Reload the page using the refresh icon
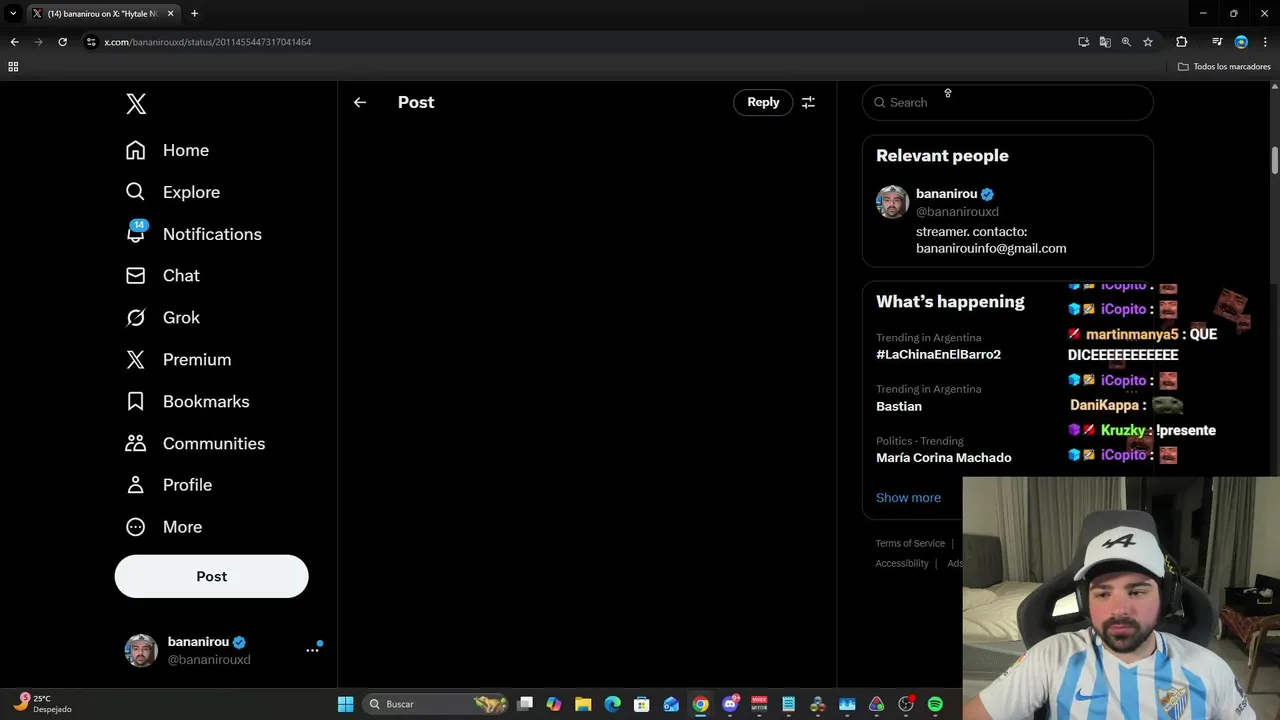This screenshot has height=720, width=1280. 62,42
